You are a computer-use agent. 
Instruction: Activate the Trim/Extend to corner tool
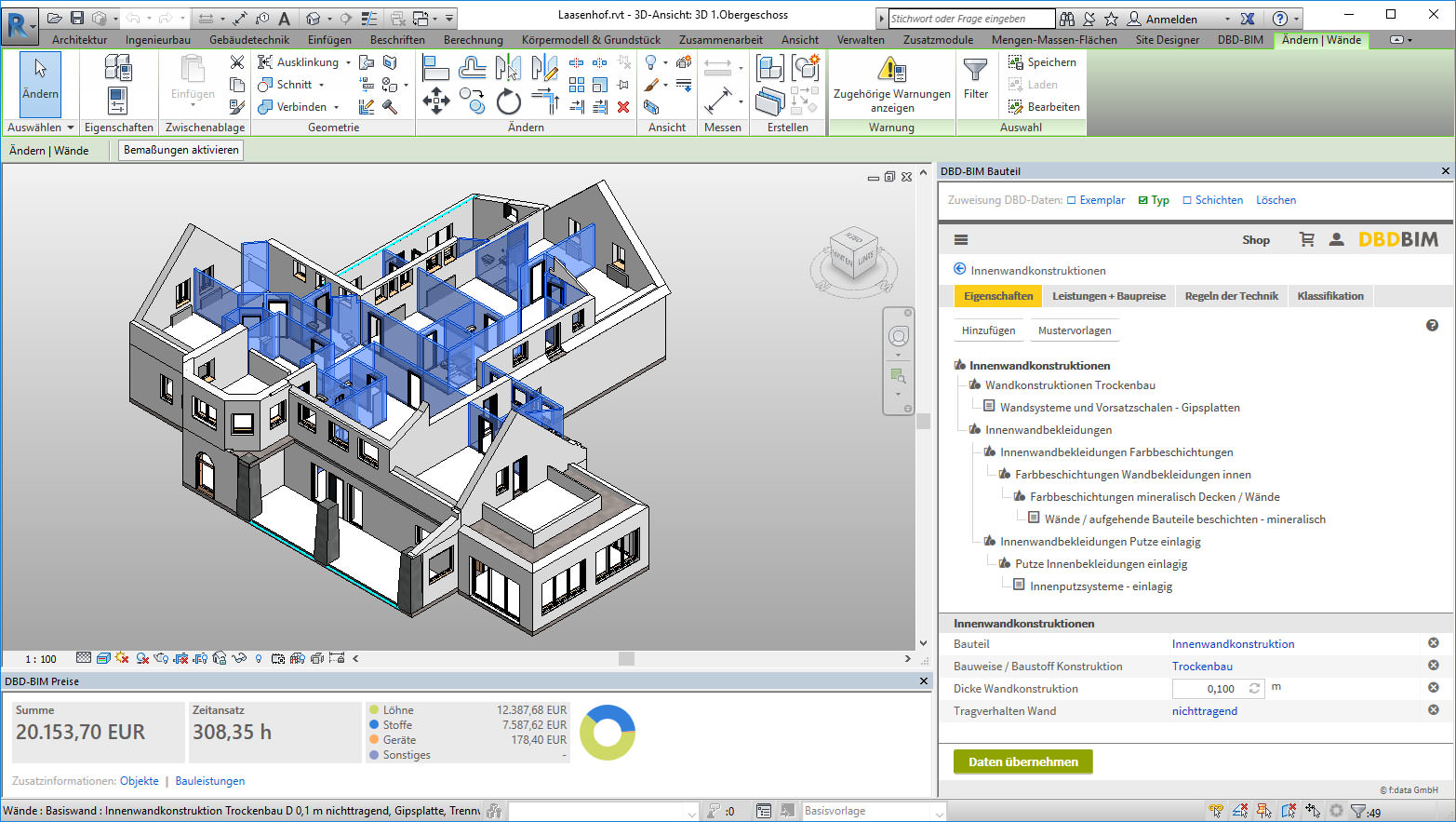[x=544, y=101]
